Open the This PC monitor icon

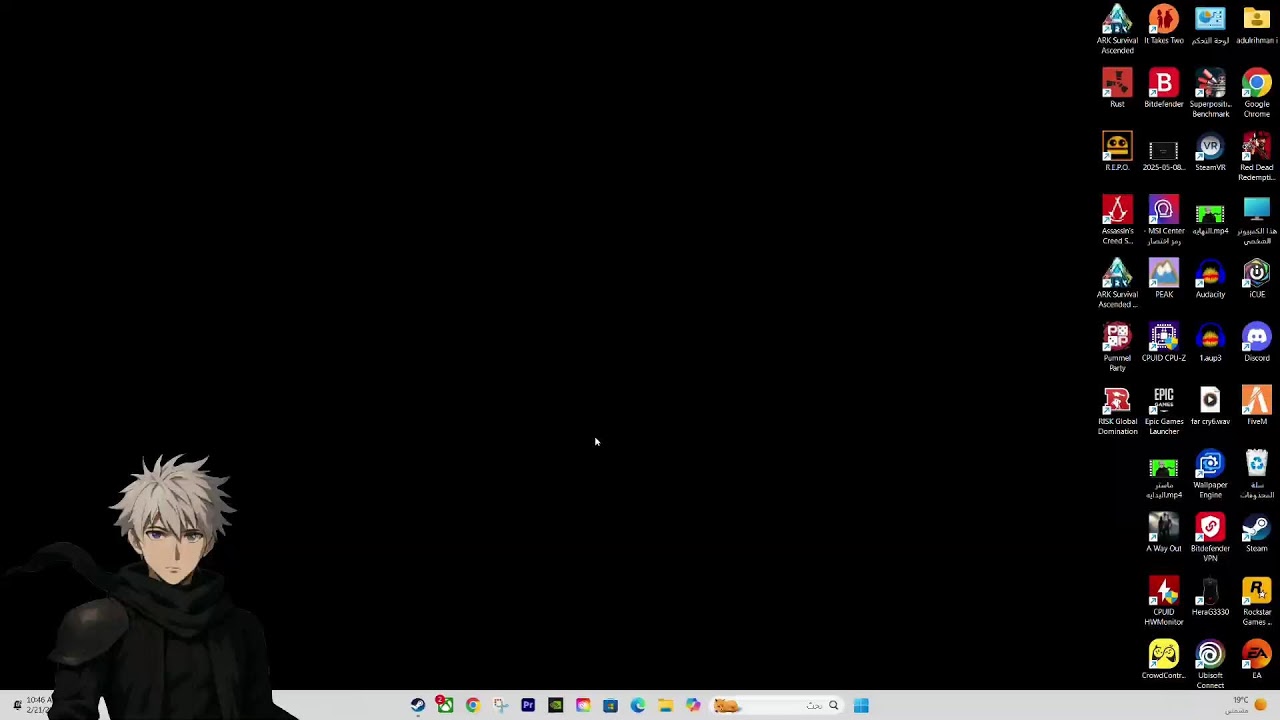pos(1257,220)
